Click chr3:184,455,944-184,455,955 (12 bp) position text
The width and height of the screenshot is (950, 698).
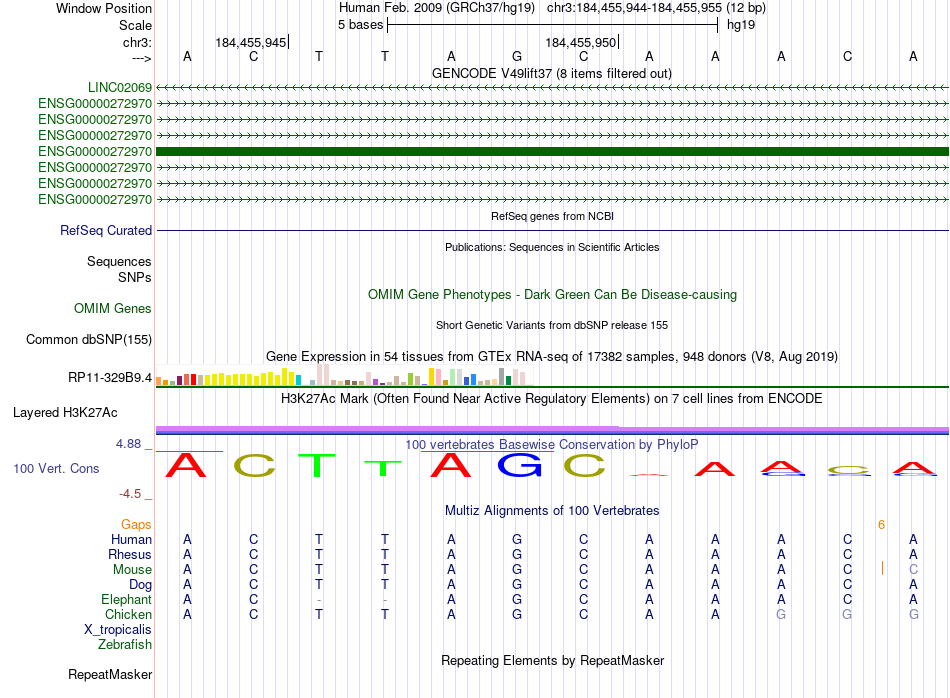[656, 8]
